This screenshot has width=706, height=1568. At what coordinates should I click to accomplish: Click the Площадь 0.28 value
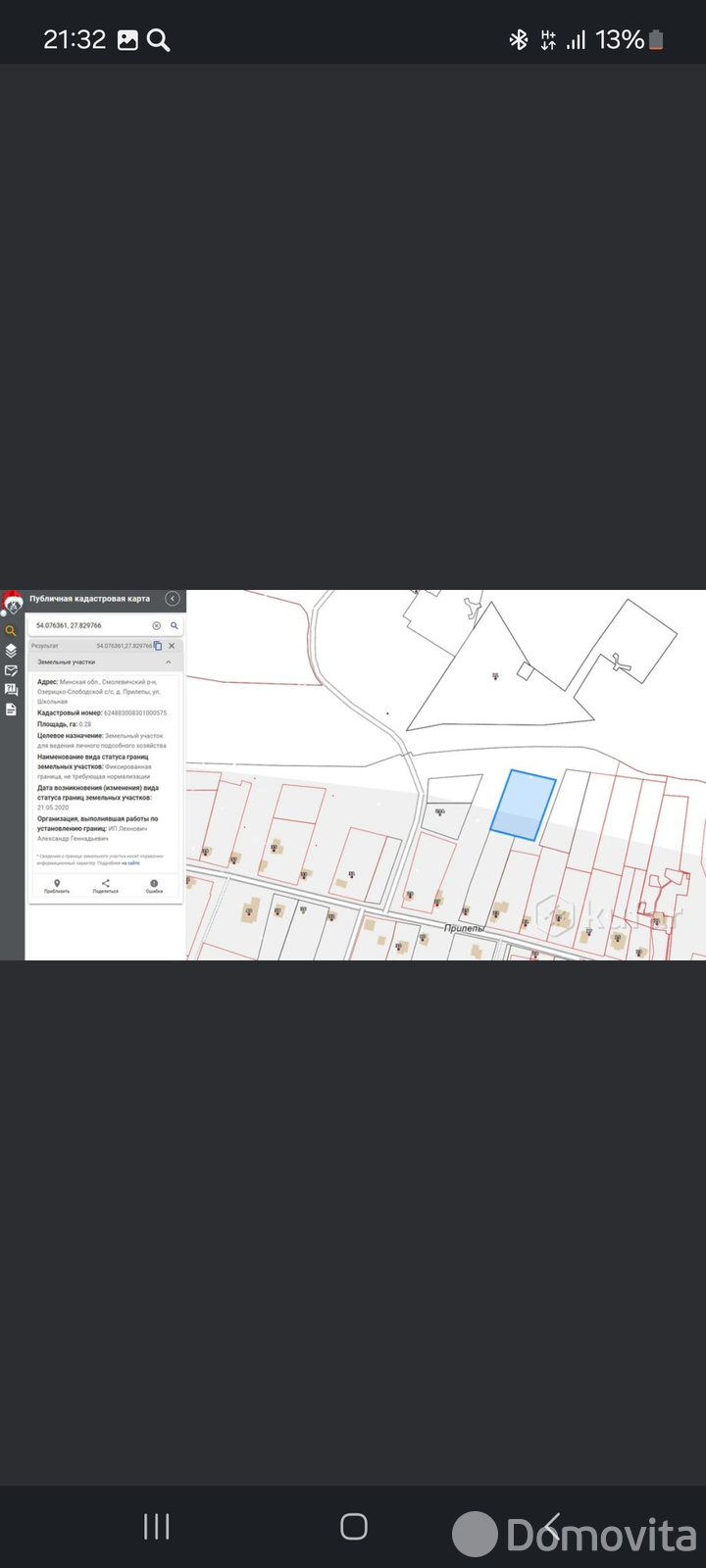(x=85, y=724)
